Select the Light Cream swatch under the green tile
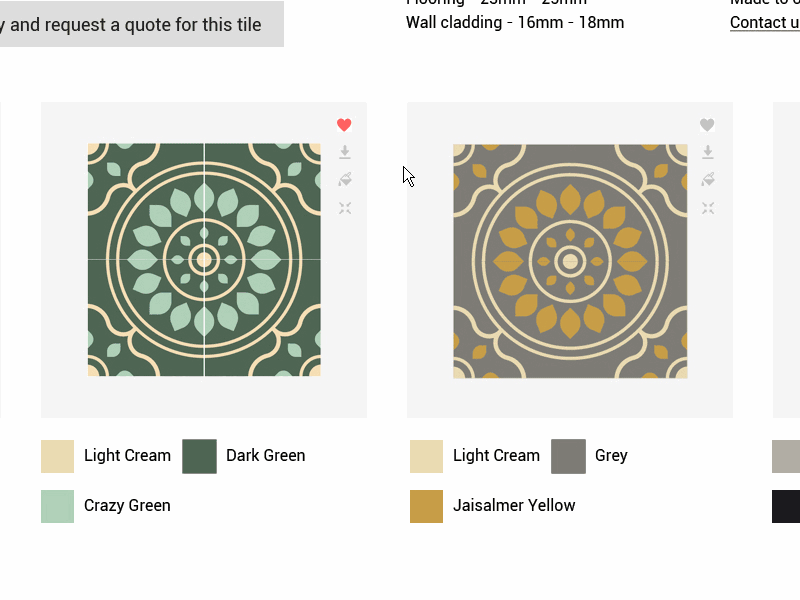The height and width of the screenshot is (600, 800). click(x=56, y=456)
